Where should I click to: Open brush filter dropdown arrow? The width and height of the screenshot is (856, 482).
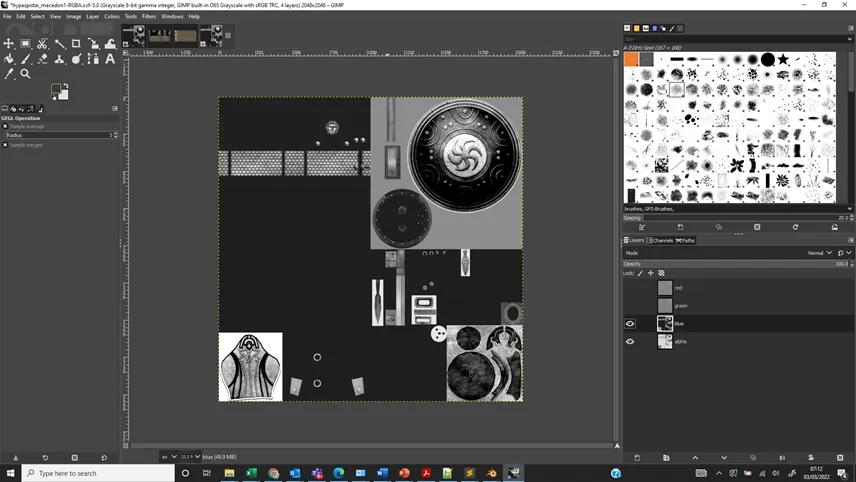pos(849,39)
